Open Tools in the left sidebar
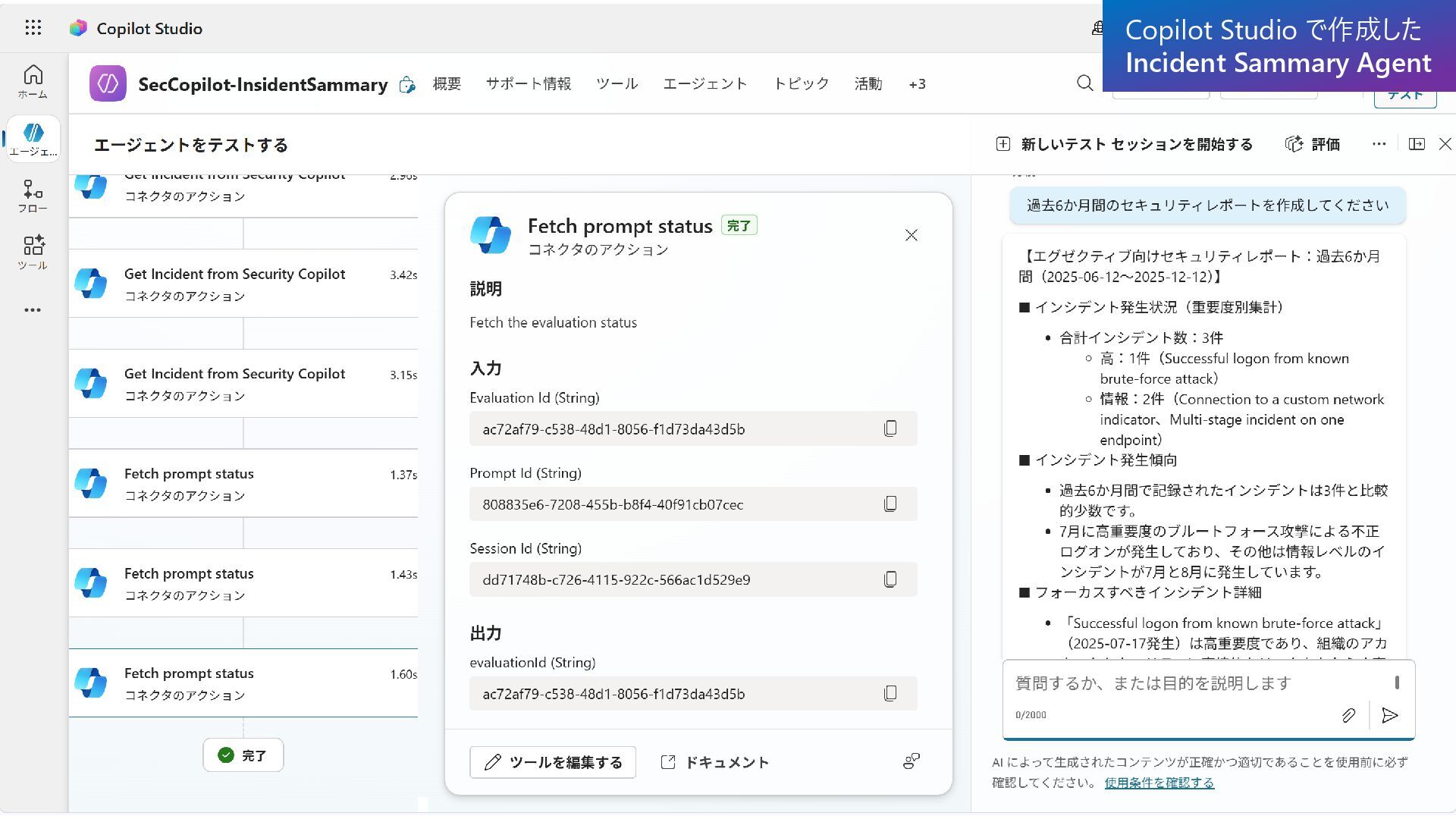The image size is (1456, 819). click(x=33, y=253)
